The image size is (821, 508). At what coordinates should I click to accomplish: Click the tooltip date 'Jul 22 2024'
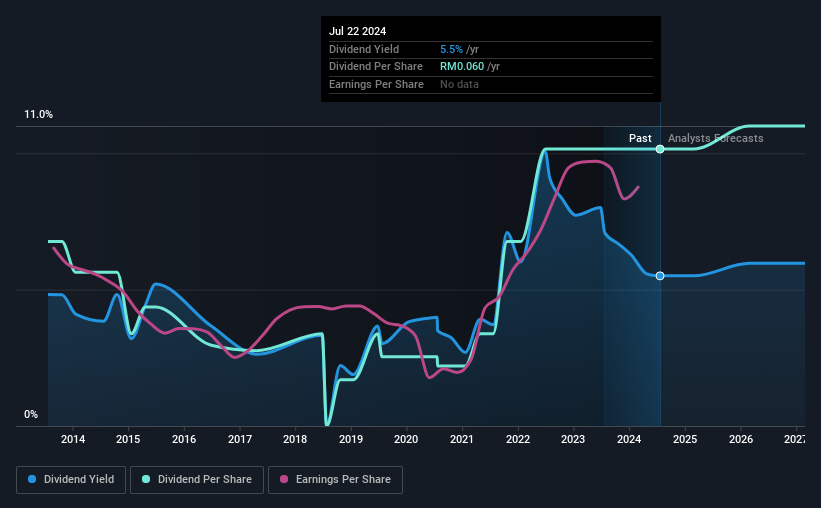358,31
